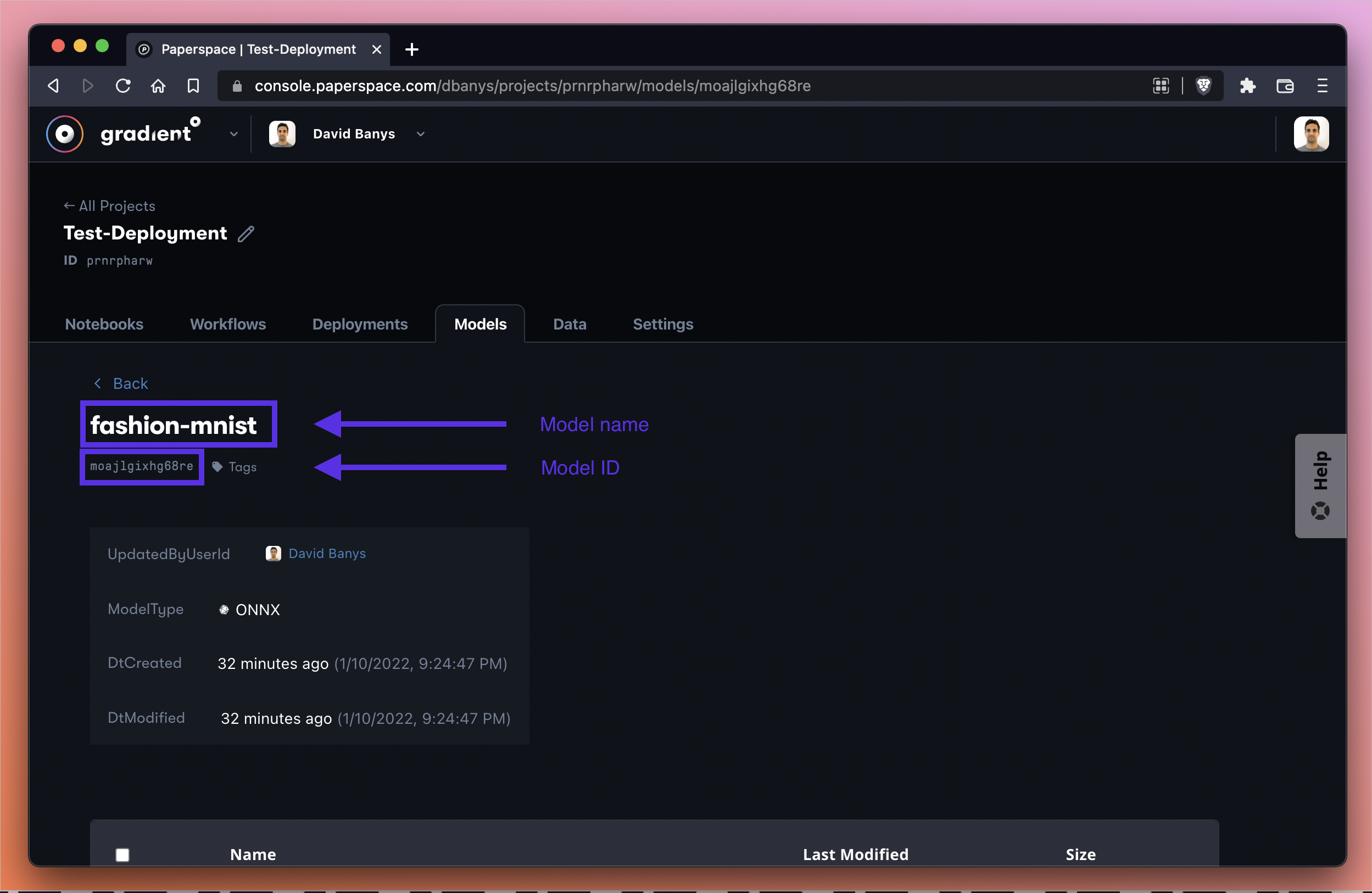Click the DtCreated timestamp value
This screenshot has height=893, width=1372.
[x=362, y=663]
